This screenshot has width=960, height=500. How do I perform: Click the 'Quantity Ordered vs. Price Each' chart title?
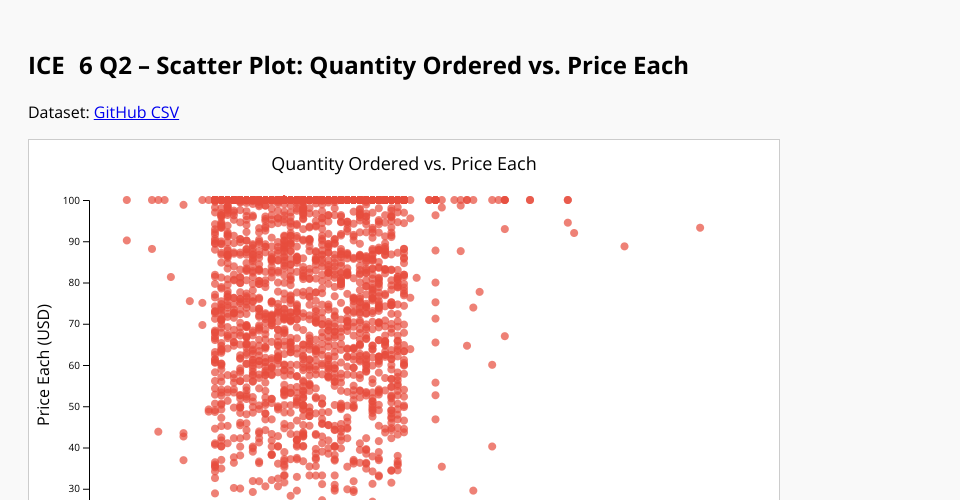[x=404, y=163]
